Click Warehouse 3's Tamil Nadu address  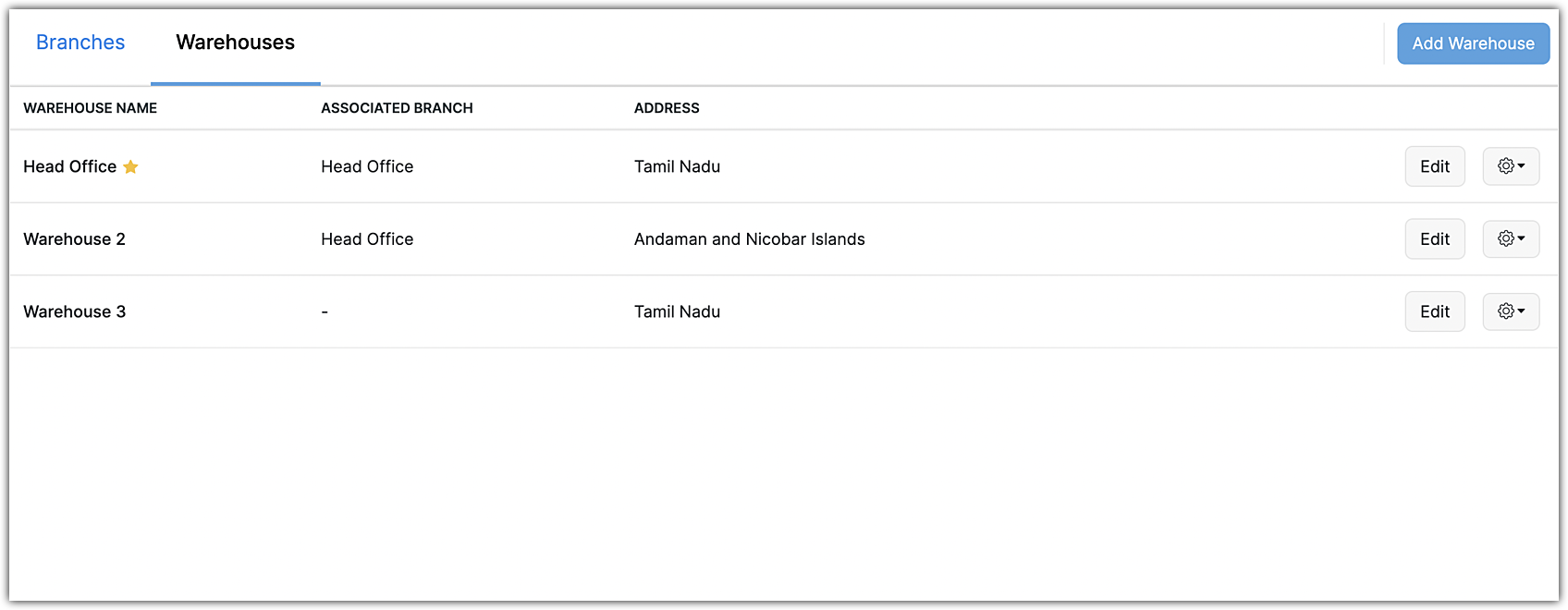(x=677, y=311)
